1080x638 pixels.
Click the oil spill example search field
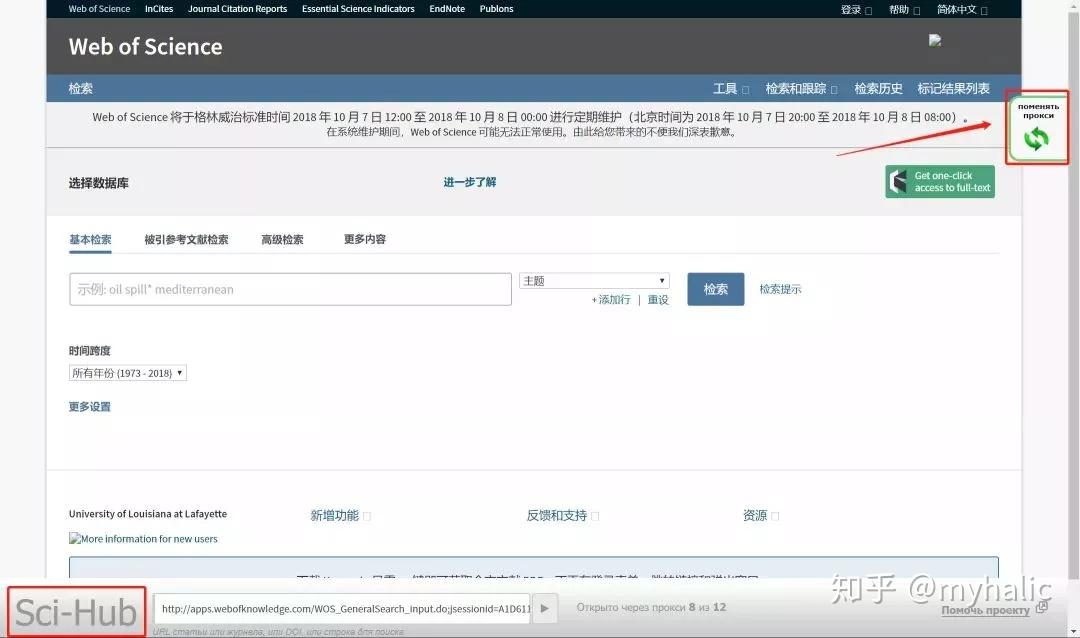(290, 288)
